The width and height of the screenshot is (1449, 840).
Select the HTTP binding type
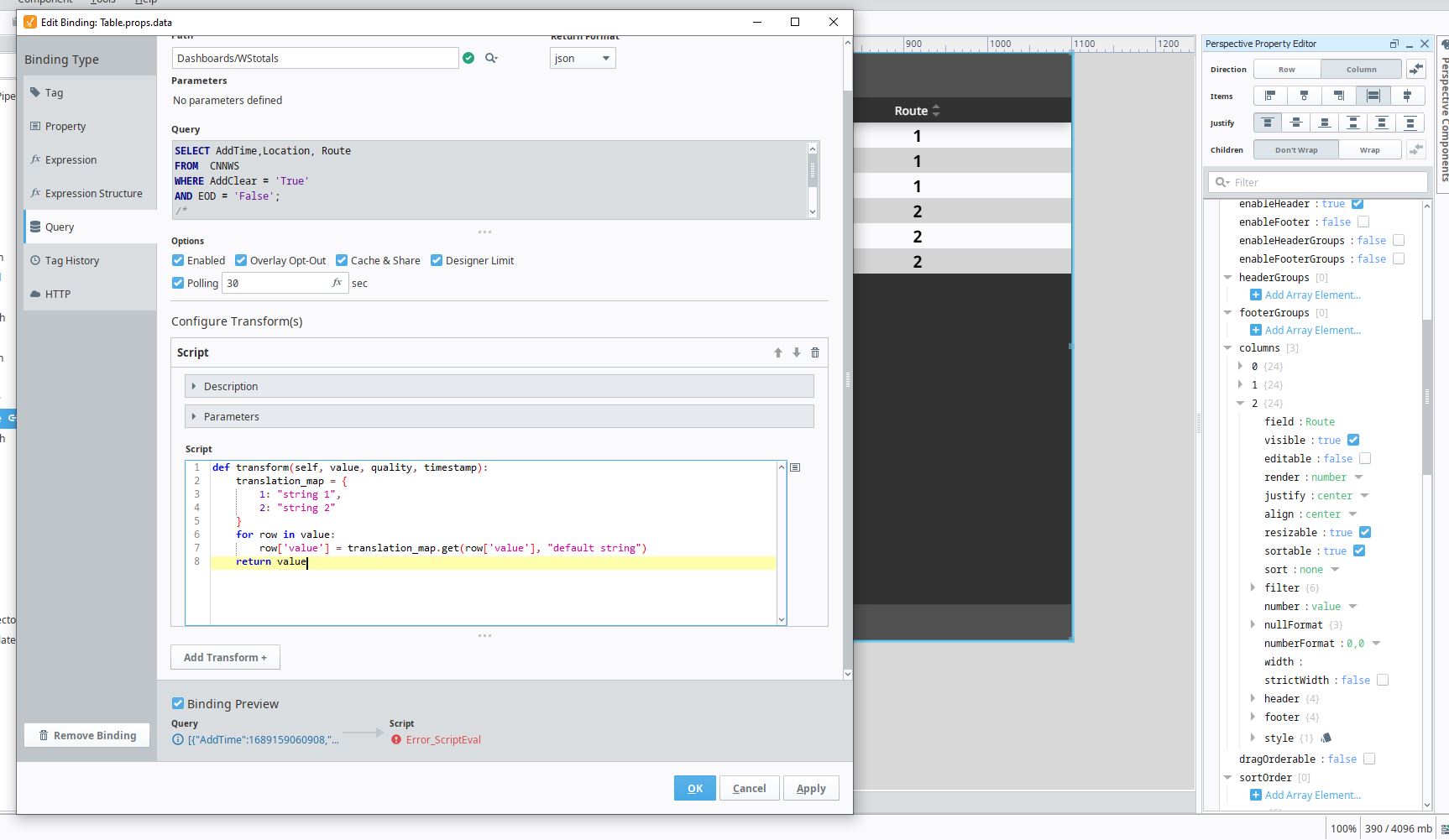point(90,294)
